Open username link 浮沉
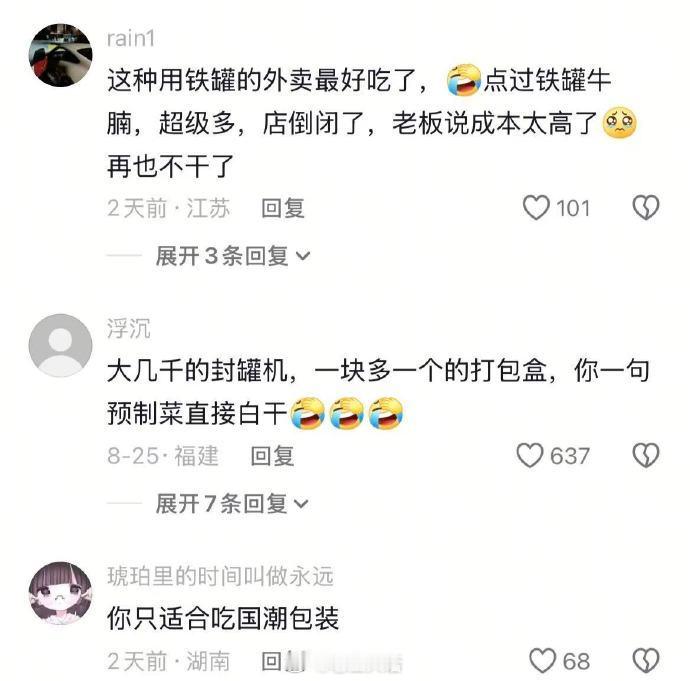The height and width of the screenshot is (681, 690). (x=128, y=329)
